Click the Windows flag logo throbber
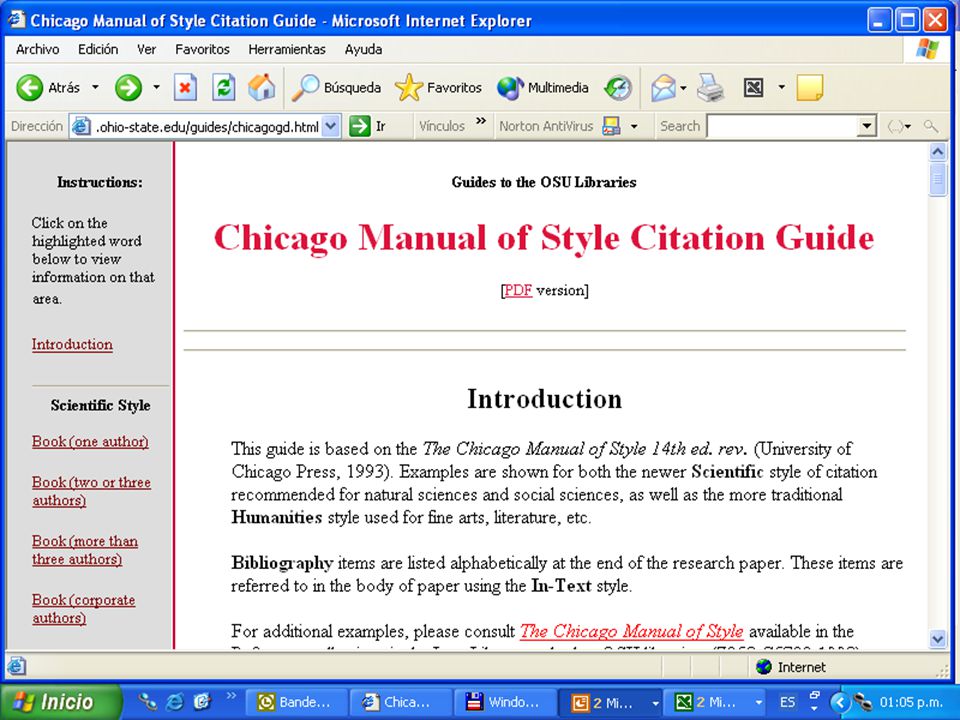The image size is (960, 720). tap(927, 50)
